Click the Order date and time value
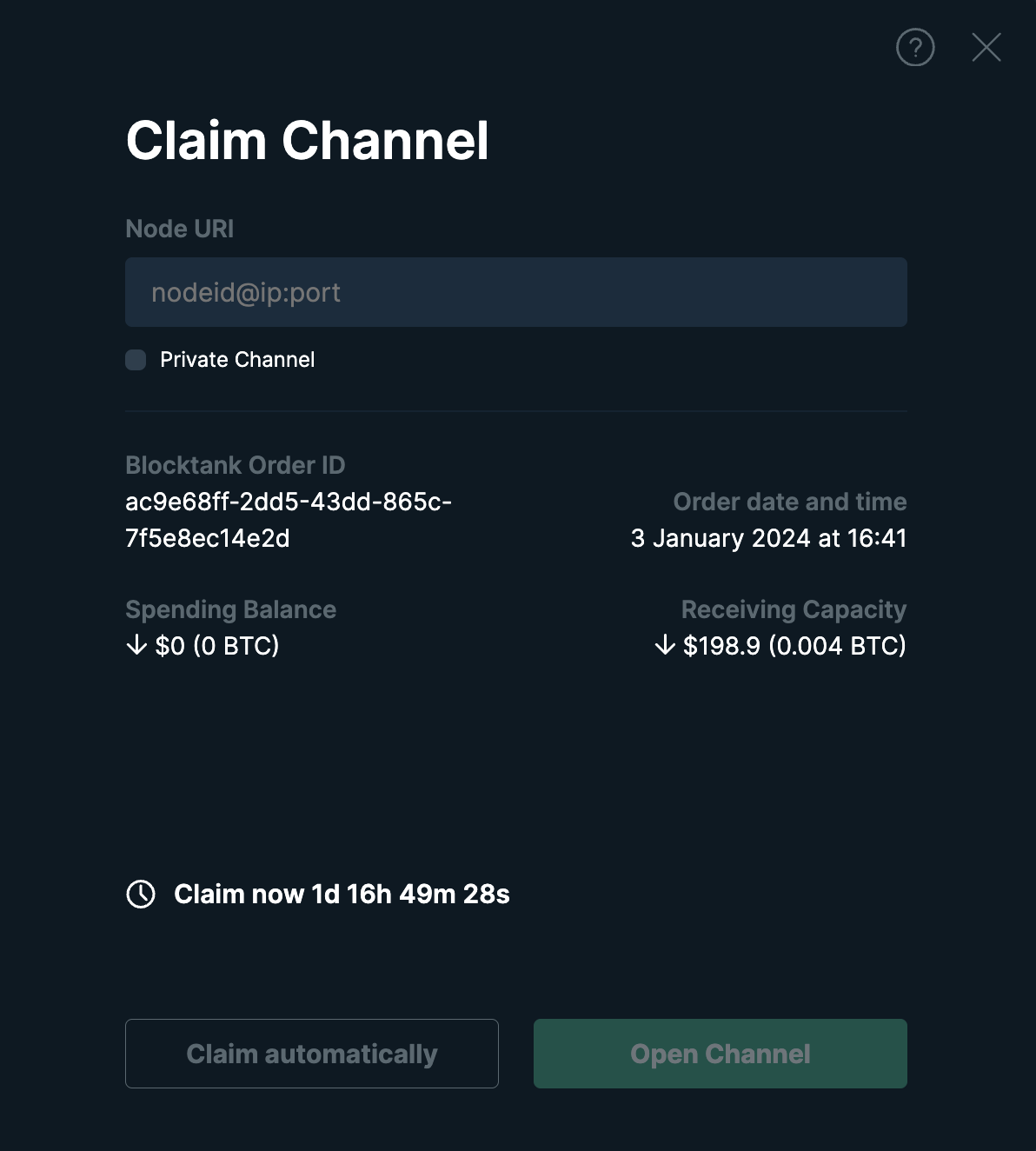Screen dimensions: 1036x1151 click(768, 538)
